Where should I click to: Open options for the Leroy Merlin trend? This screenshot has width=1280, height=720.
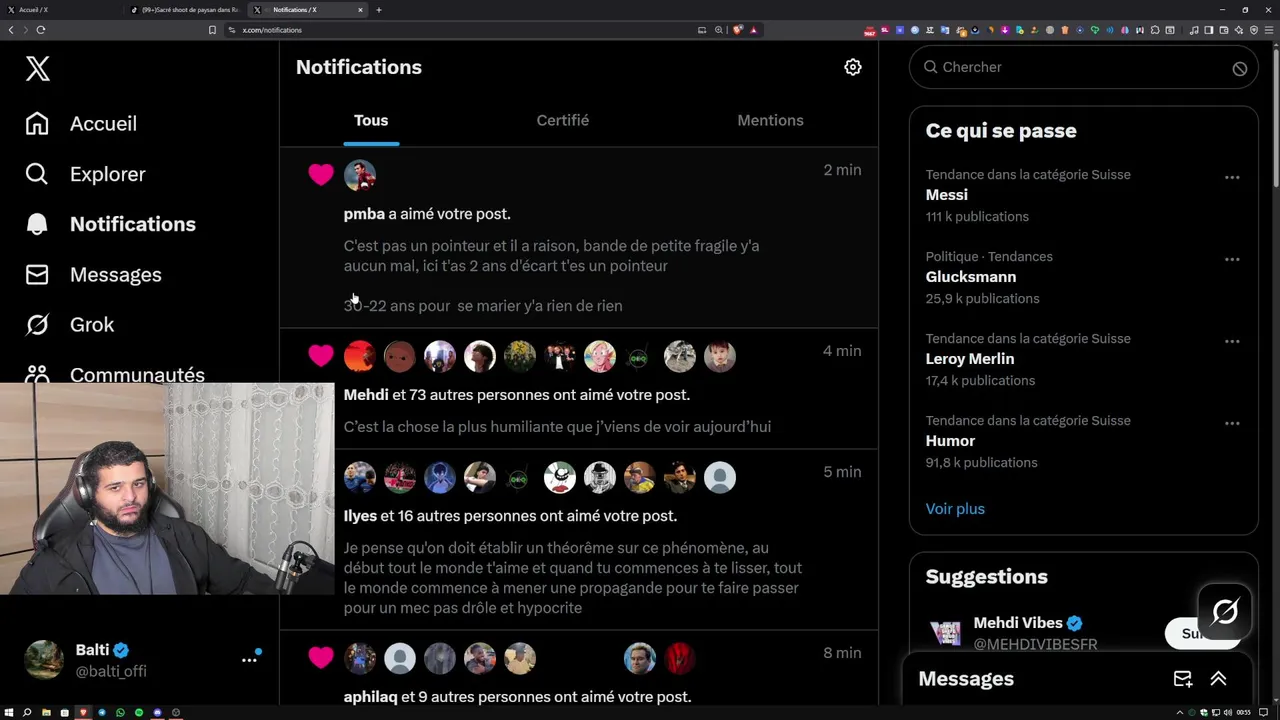(1232, 341)
